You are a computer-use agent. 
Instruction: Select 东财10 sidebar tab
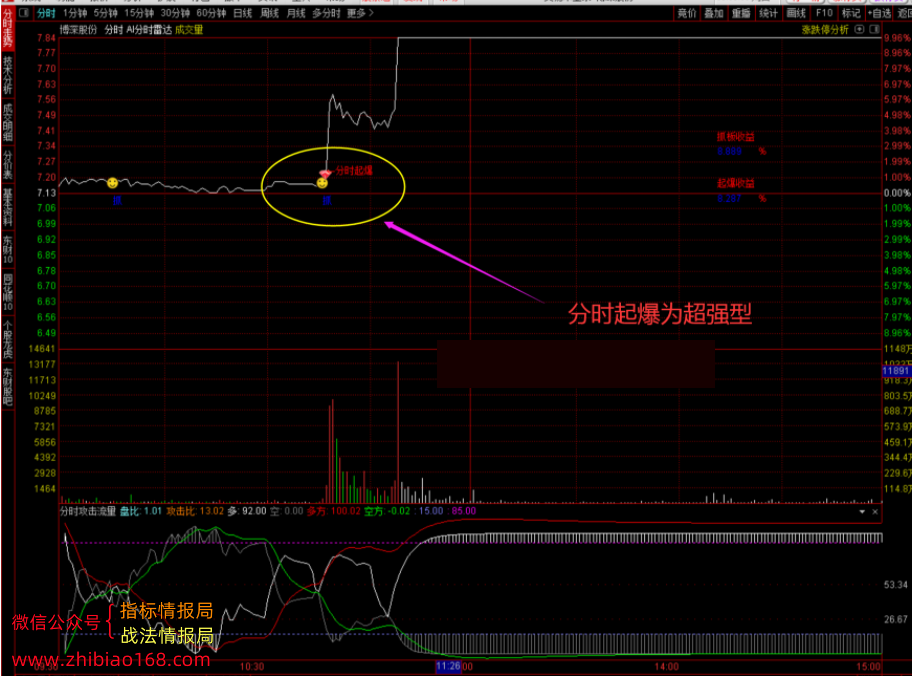(x=8, y=249)
